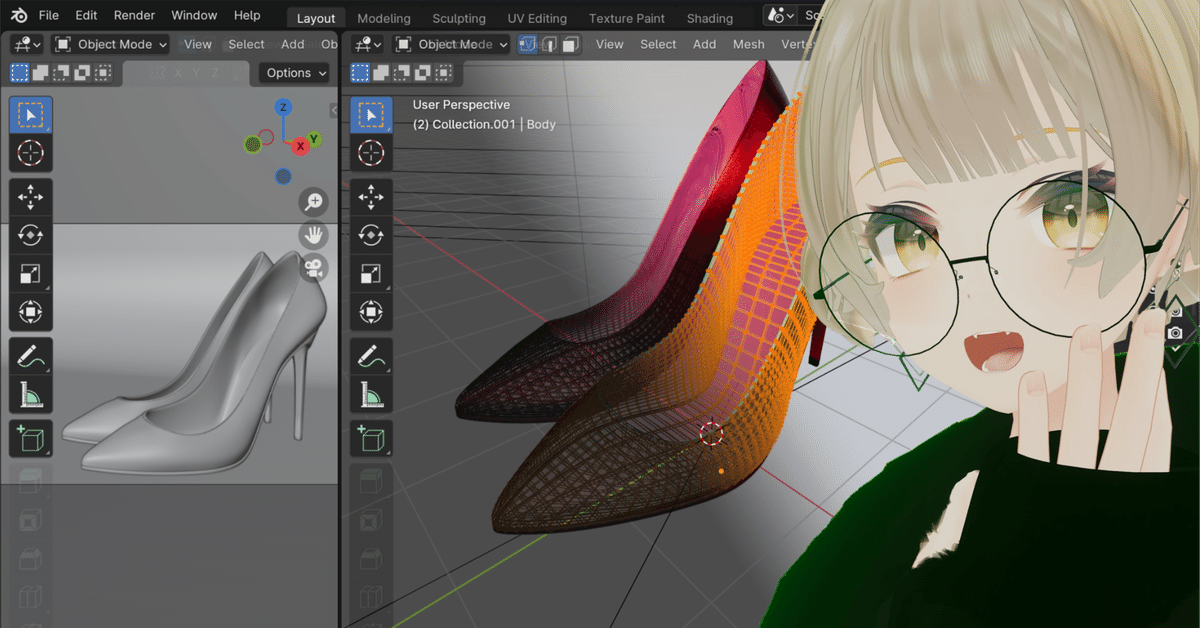
Task: Select the Cursor tool in left viewport
Action: coord(31,153)
